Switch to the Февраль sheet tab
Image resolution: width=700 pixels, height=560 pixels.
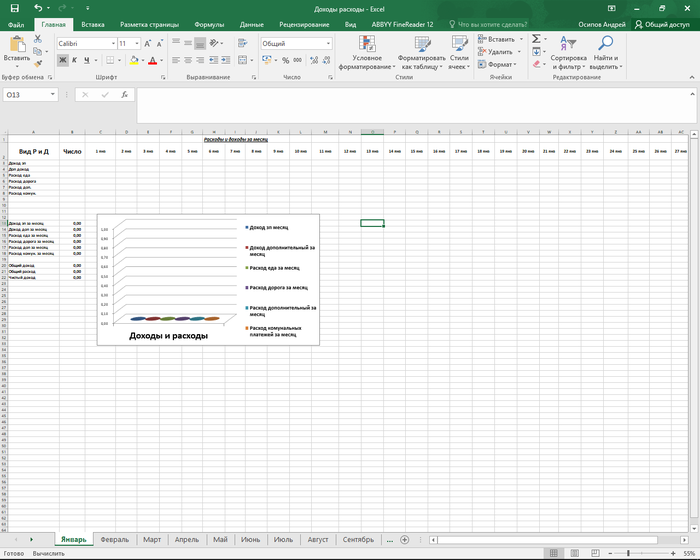[115, 539]
